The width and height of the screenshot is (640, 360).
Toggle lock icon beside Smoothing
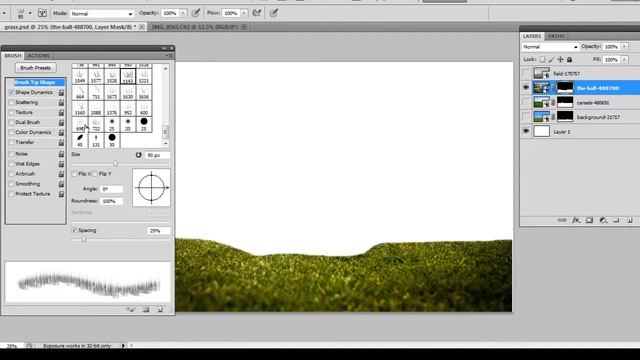(x=61, y=184)
